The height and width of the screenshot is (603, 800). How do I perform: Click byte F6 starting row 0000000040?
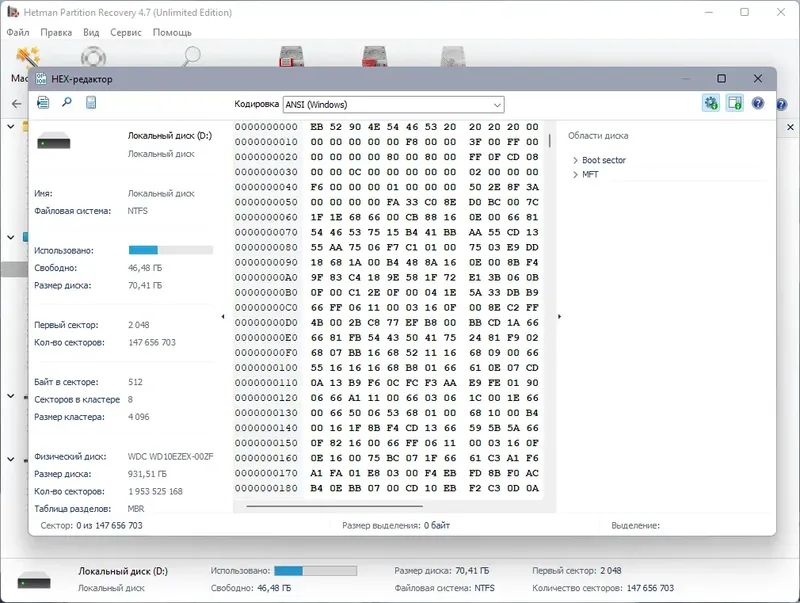pos(316,187)
